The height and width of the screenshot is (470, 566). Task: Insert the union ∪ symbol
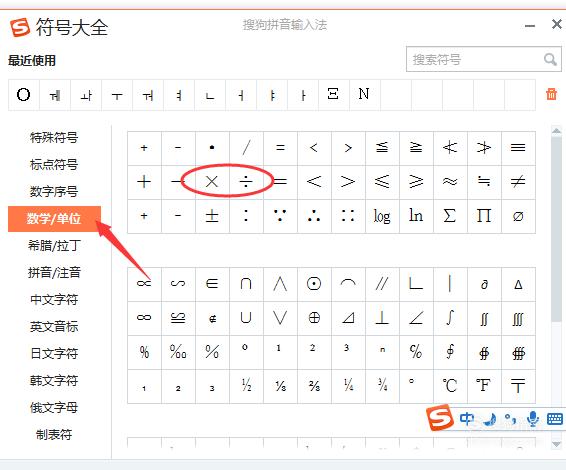[x=246, y=318]
